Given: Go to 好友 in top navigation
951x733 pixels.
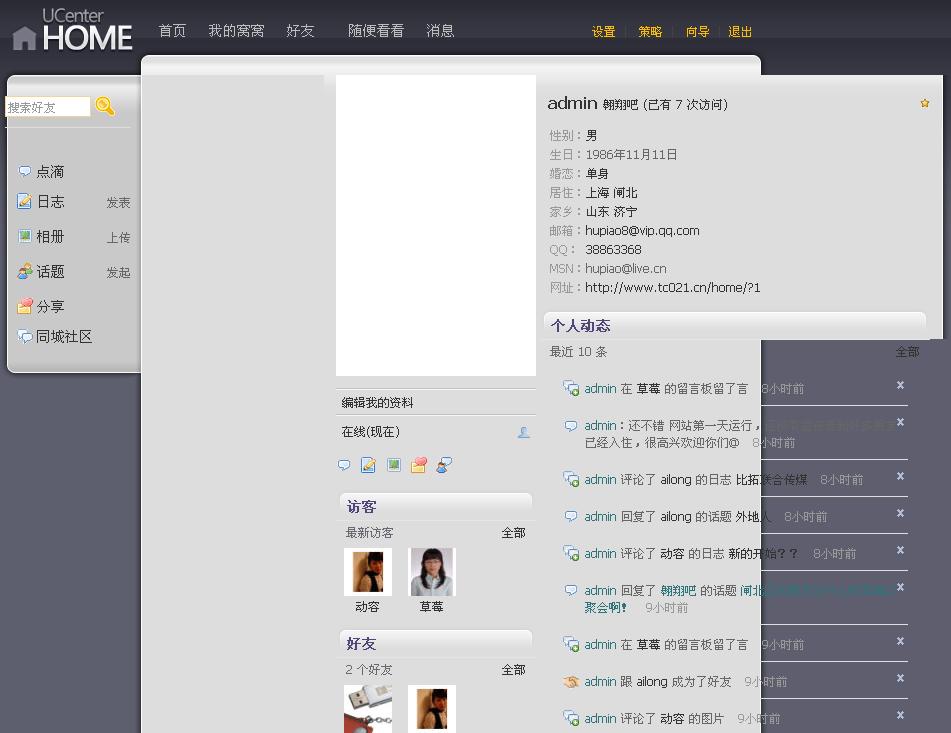Looking at the screenshot, I should pos(300,30).
